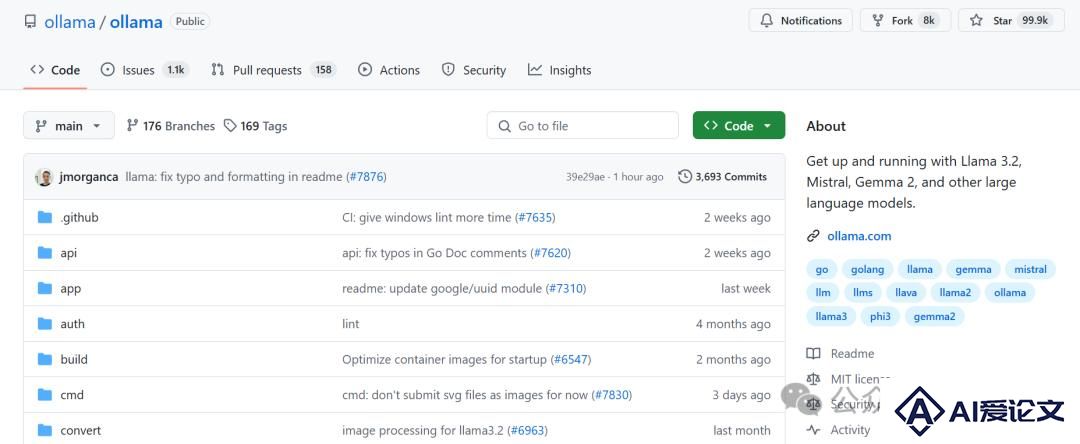This screenshot has width=1080, height=444.
Task: Open jmorganca's profile link
Action: click(88, 177)
